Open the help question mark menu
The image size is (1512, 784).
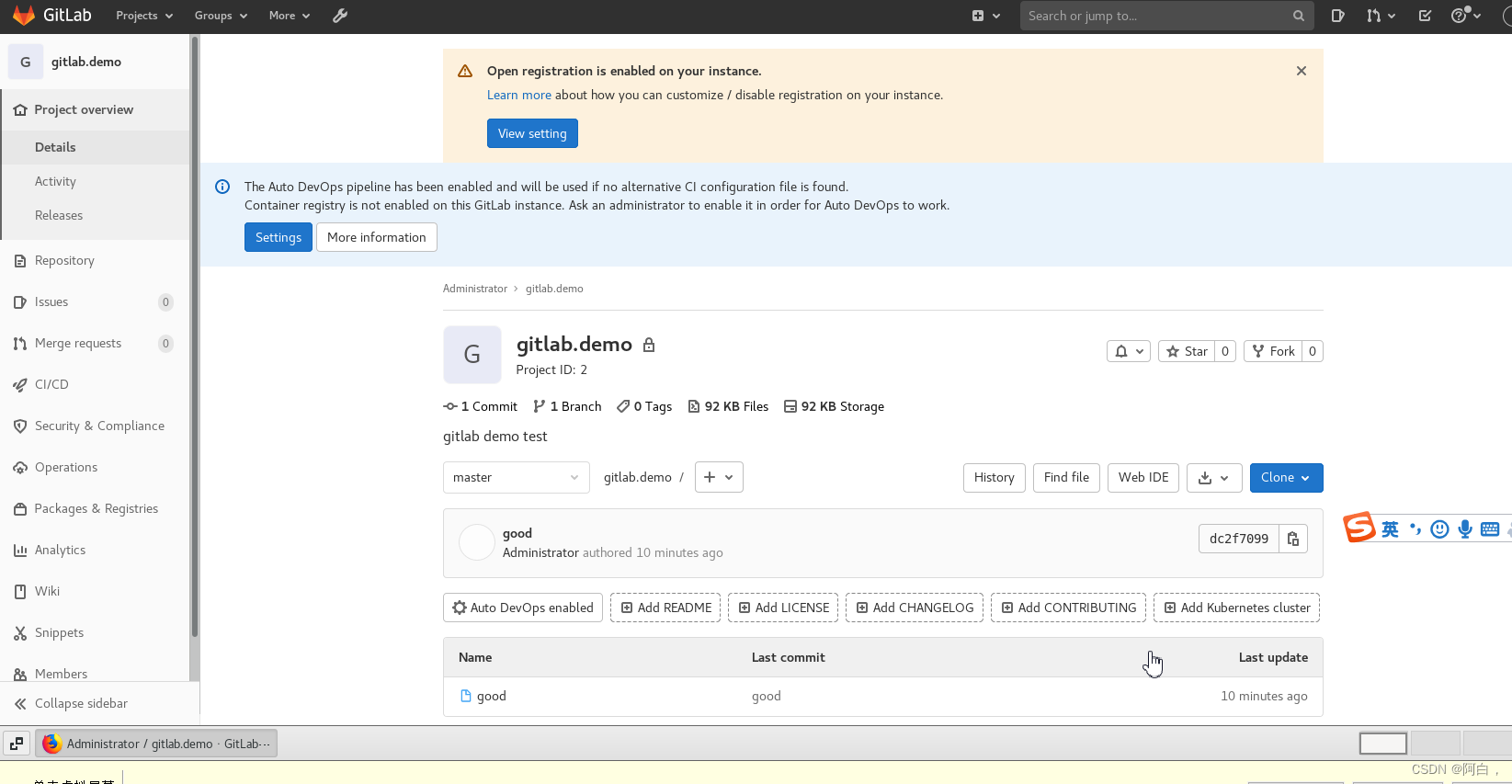pyautogui.click(x=1465, y=16)
